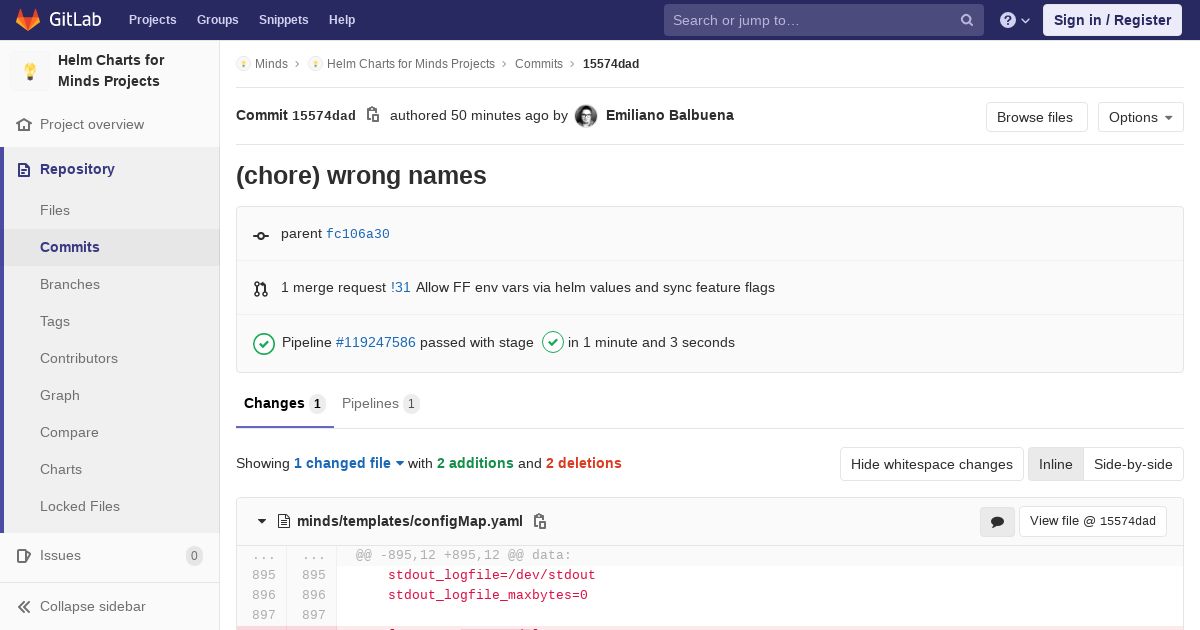Open Branches in sidebar
Viewport: 1200px width, 630px height.
click(70, 285)
